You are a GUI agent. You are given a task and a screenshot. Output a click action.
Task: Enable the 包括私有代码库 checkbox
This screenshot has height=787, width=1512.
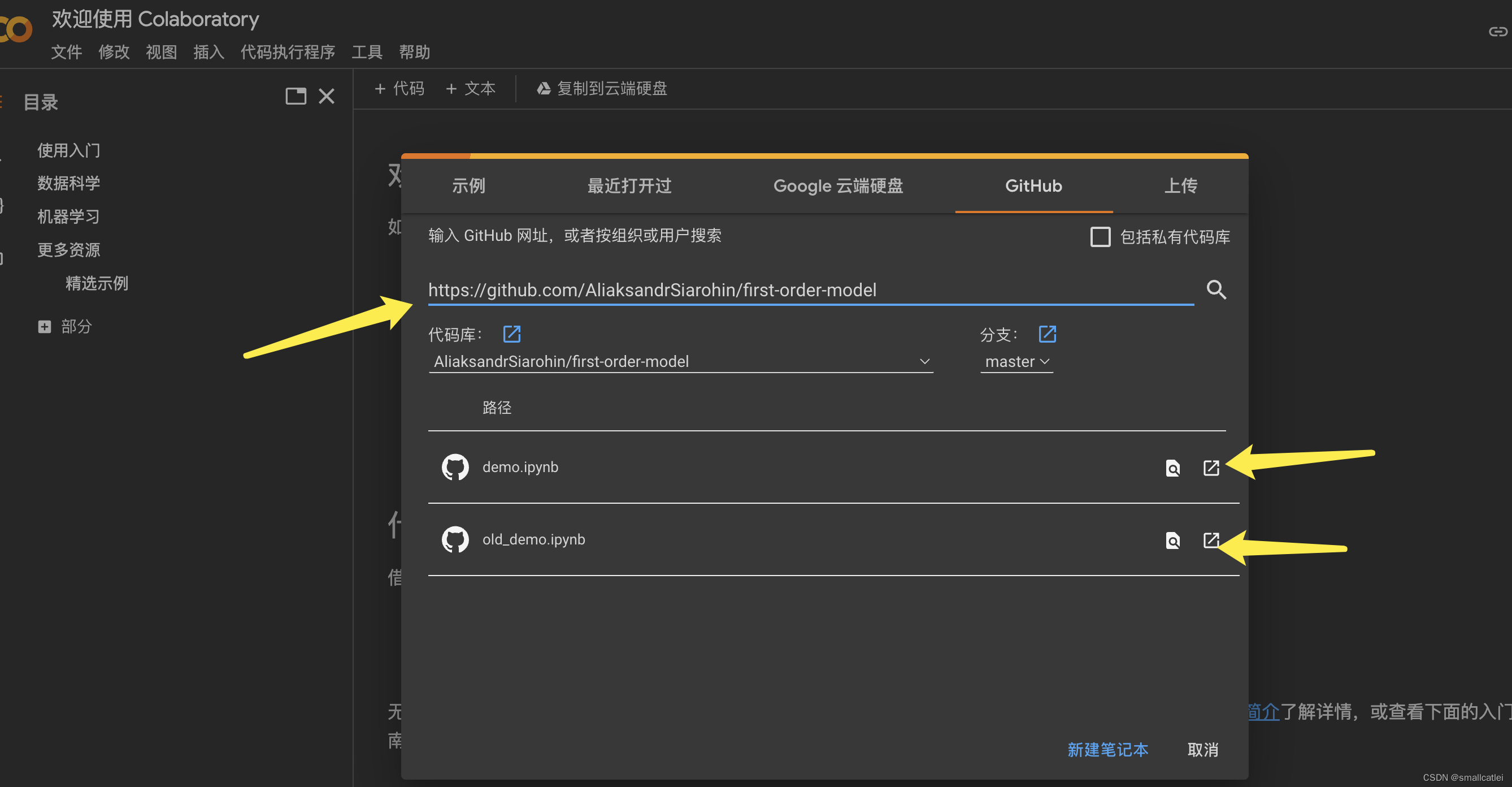(x=1100, y=237)
